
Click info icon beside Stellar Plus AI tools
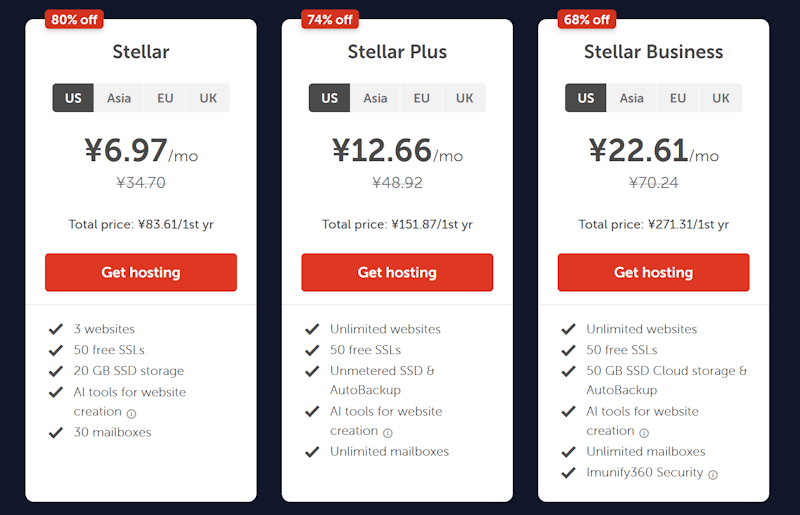[x=388, y=433]
